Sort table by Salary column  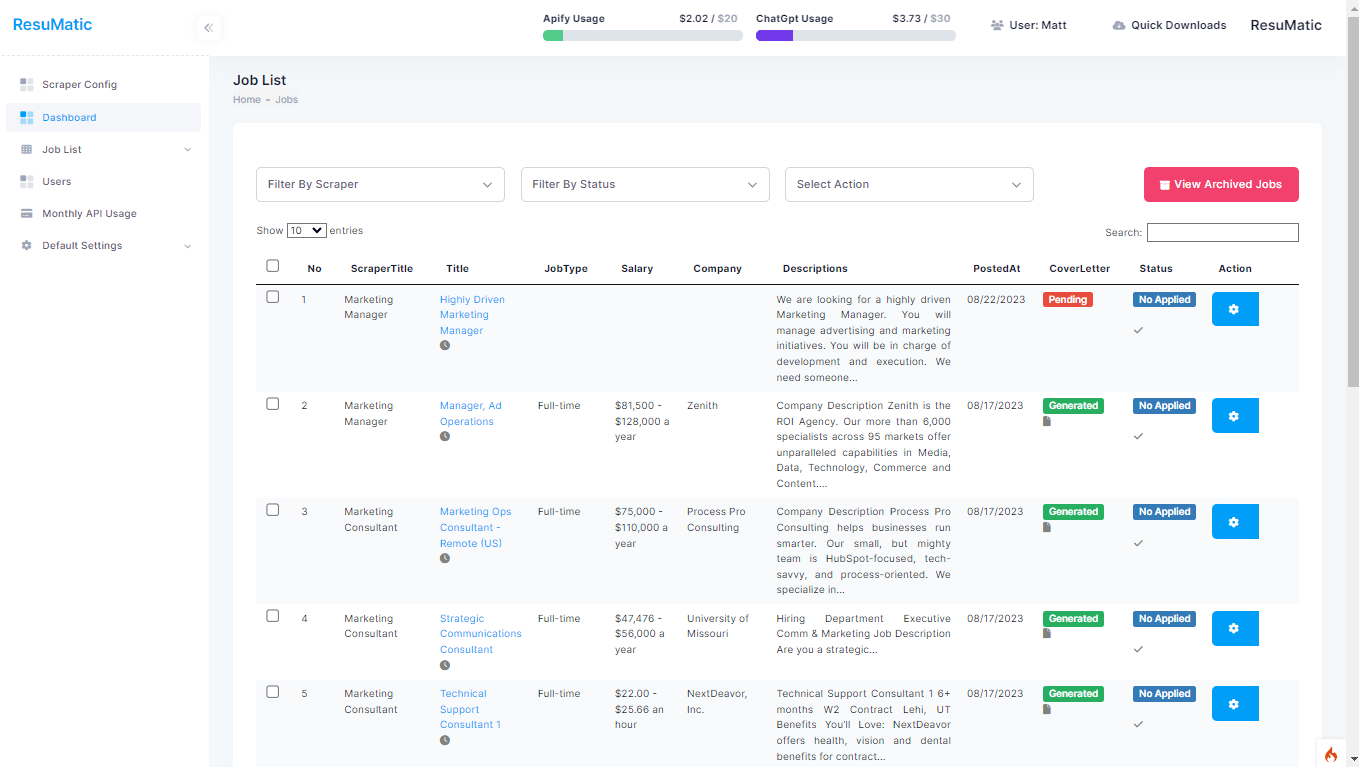[x=637, y=268]
